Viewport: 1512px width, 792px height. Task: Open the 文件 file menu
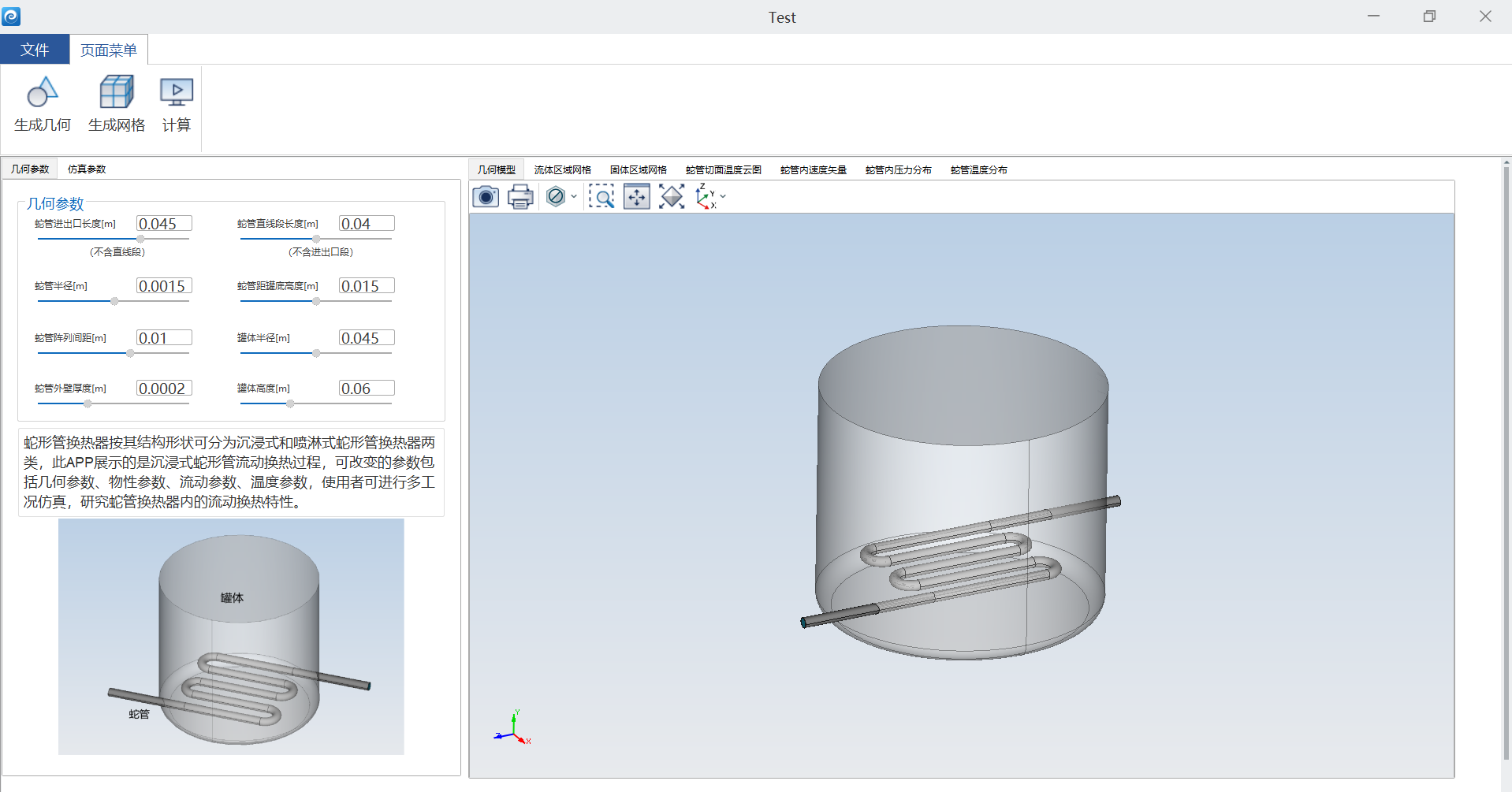35,50
